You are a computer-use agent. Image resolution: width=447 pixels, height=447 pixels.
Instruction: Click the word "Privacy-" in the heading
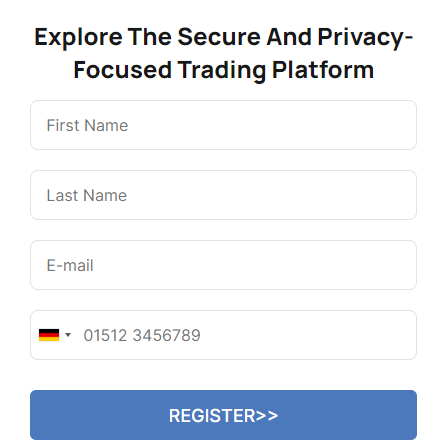point(365,37)
